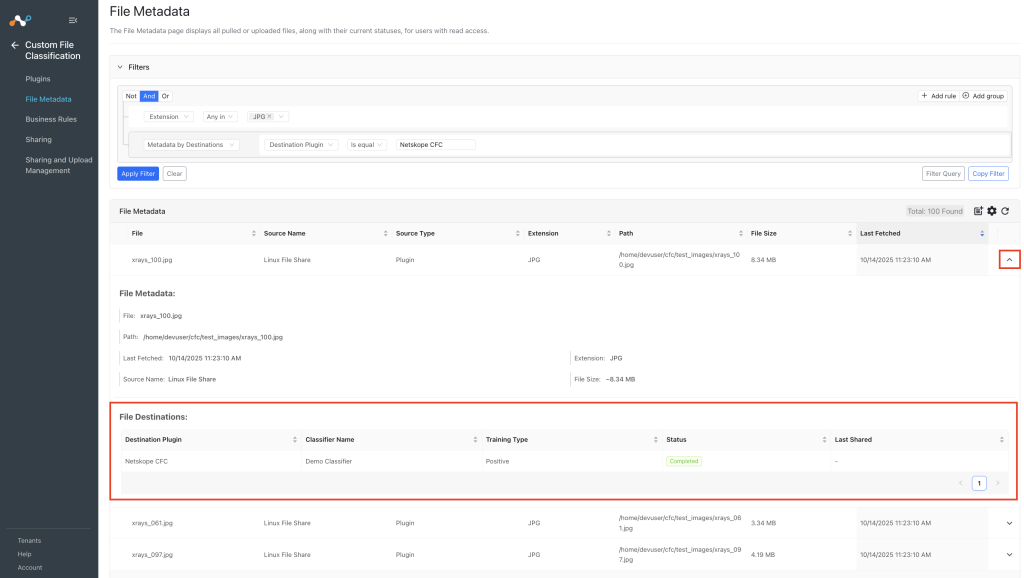Open Sharing and Upload Management
Image resolution: width=1024 pixels, height=578 pixels.
click(59, 165)
